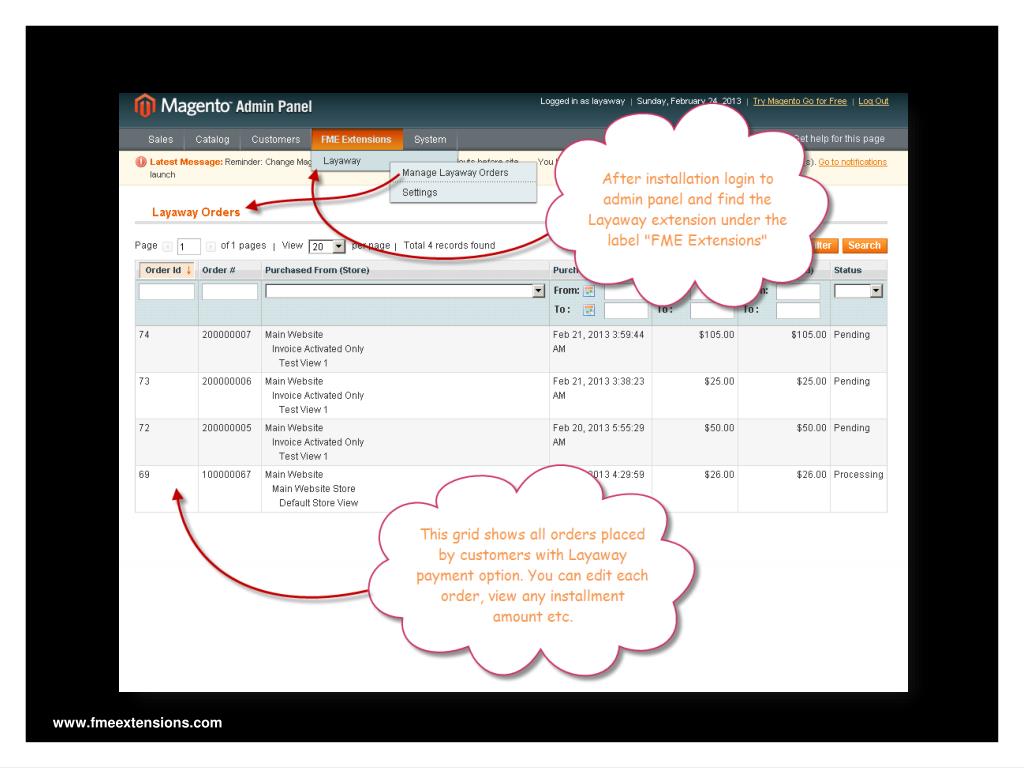Click the Order Id filter field
The height and width of the screenshot is (768, 1024).
(167, 291)
